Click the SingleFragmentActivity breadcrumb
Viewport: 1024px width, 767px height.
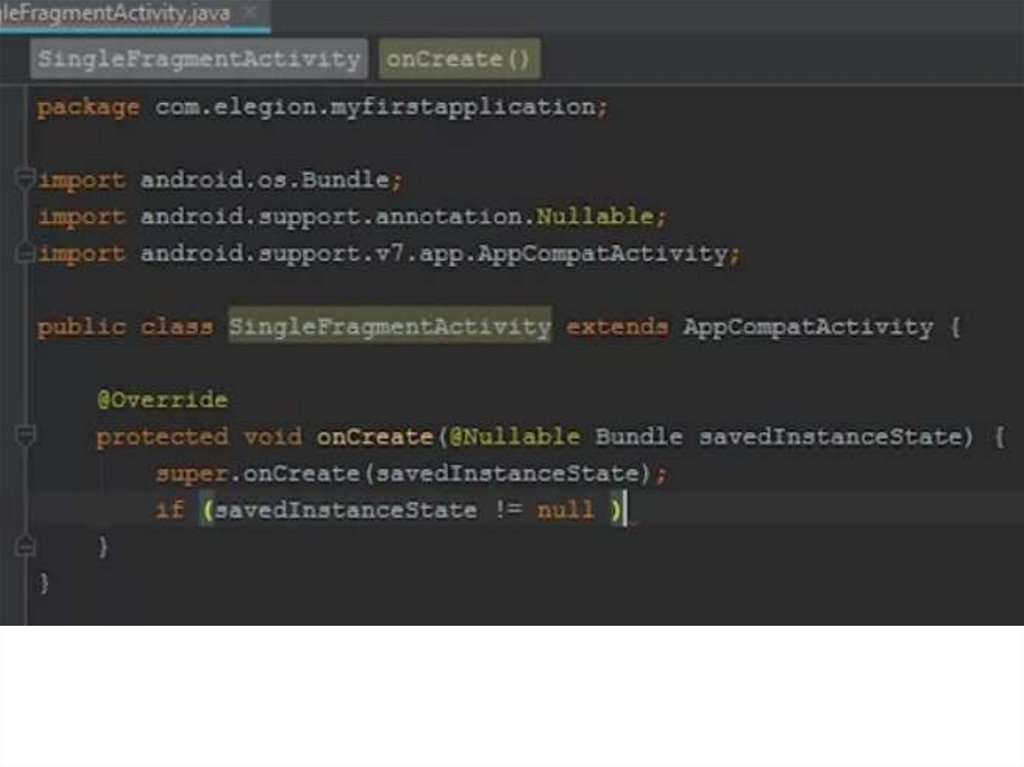point(198,59)
